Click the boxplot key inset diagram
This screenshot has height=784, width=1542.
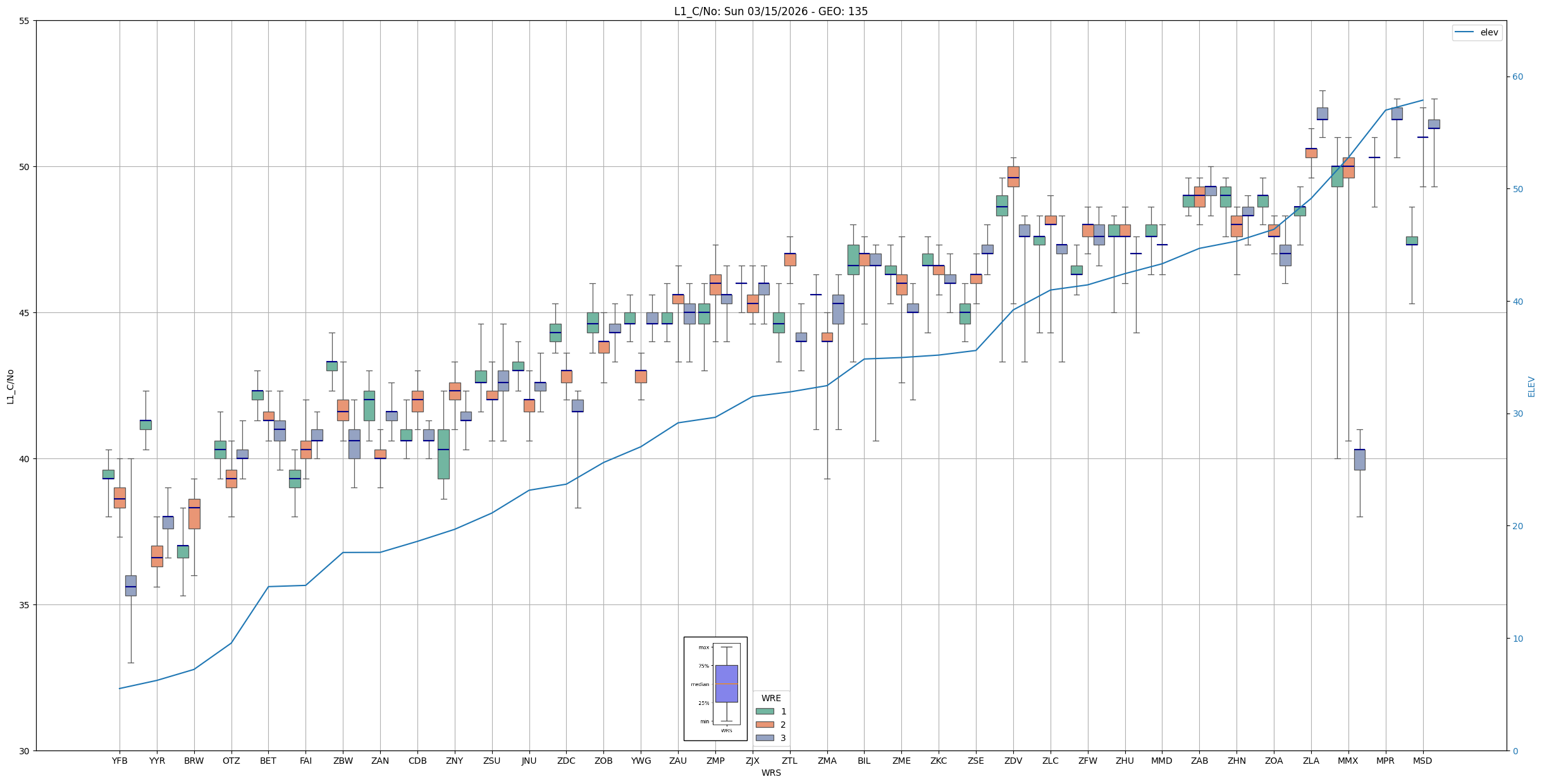(x=715, y=689)
